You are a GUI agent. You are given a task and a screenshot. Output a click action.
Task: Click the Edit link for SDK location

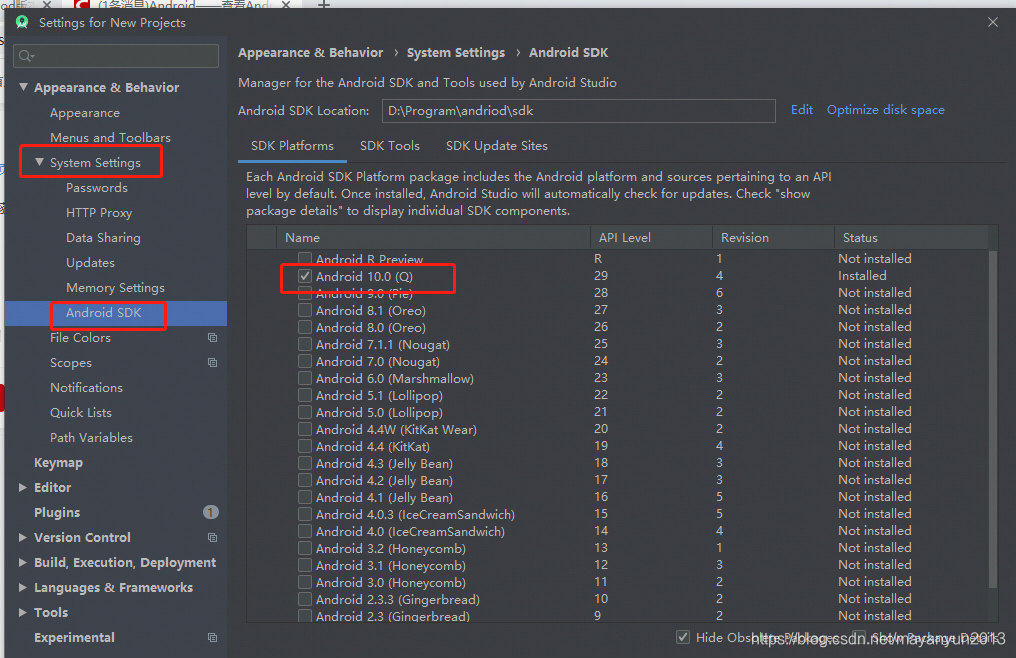pos(802,110)
